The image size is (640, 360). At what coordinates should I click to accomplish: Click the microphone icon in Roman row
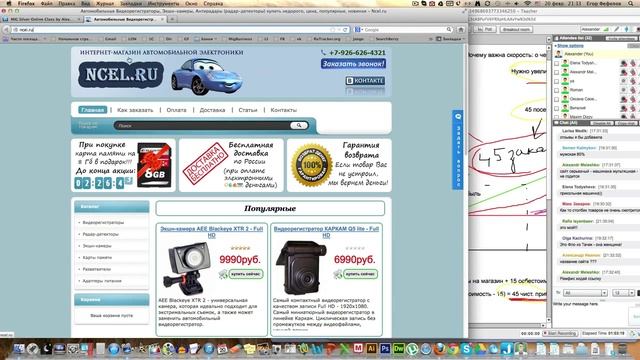(x=632, y=90)
